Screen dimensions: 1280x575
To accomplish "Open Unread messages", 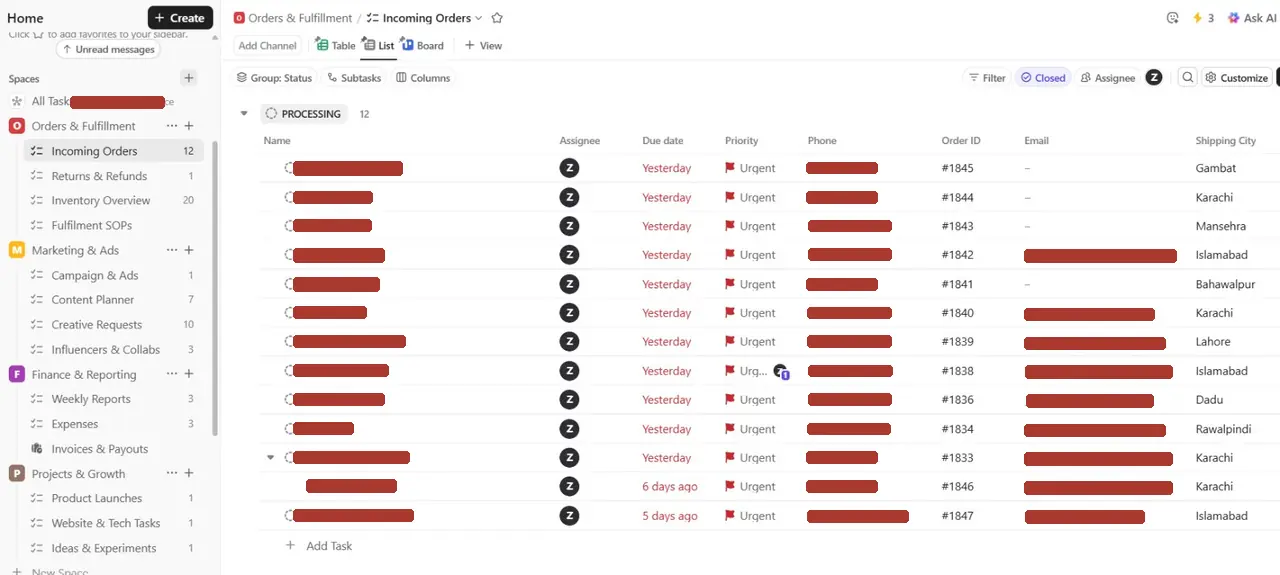I will [x=108, y=49].
